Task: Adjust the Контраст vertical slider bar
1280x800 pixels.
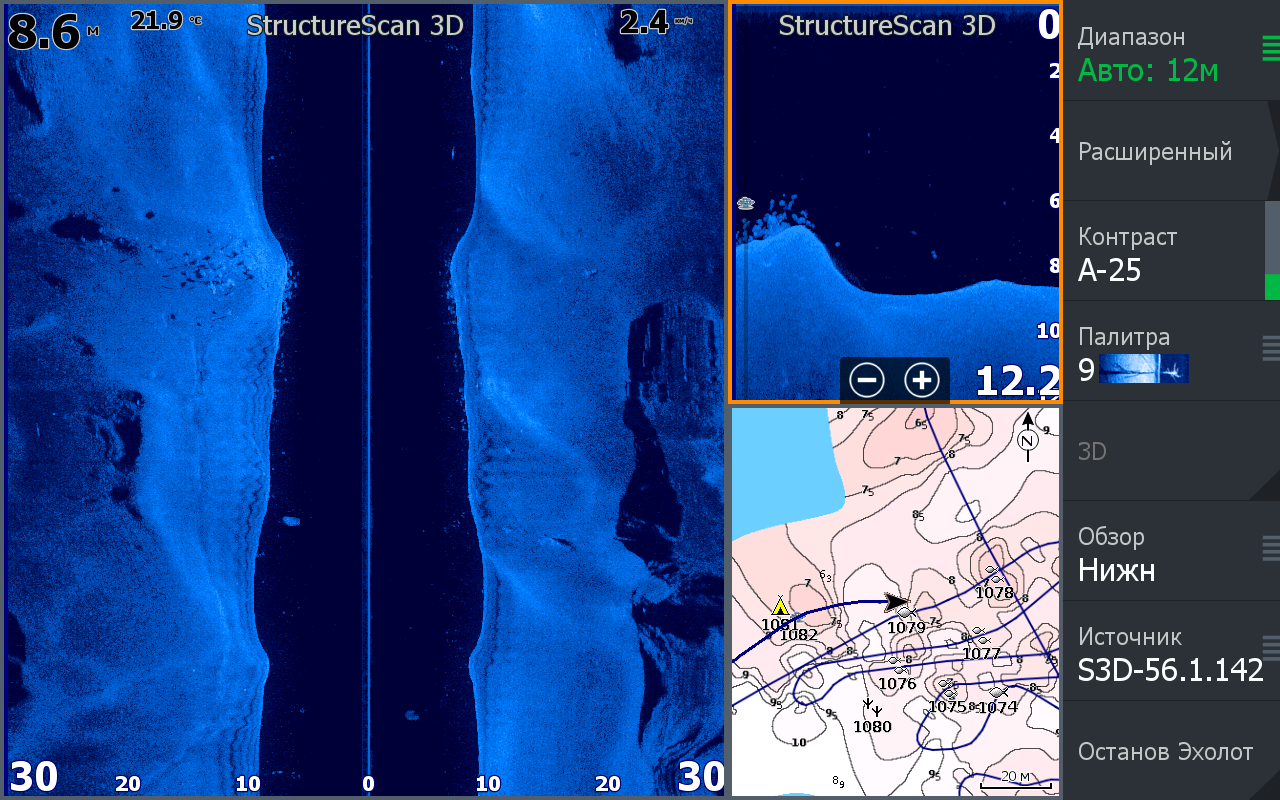Action: (x=1271, y=252)
